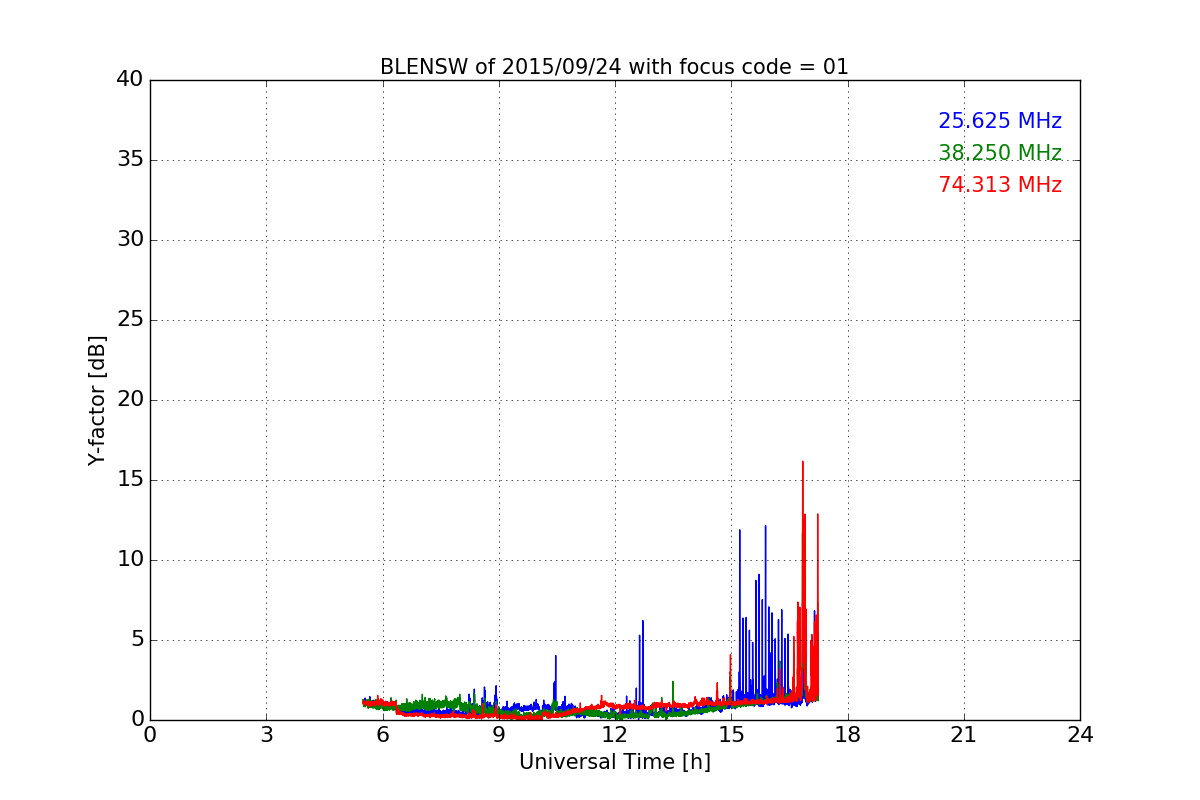Click the Universal Time [h] axis label
This screenshot has height=800, width=1200.
(x=614, y=762)
